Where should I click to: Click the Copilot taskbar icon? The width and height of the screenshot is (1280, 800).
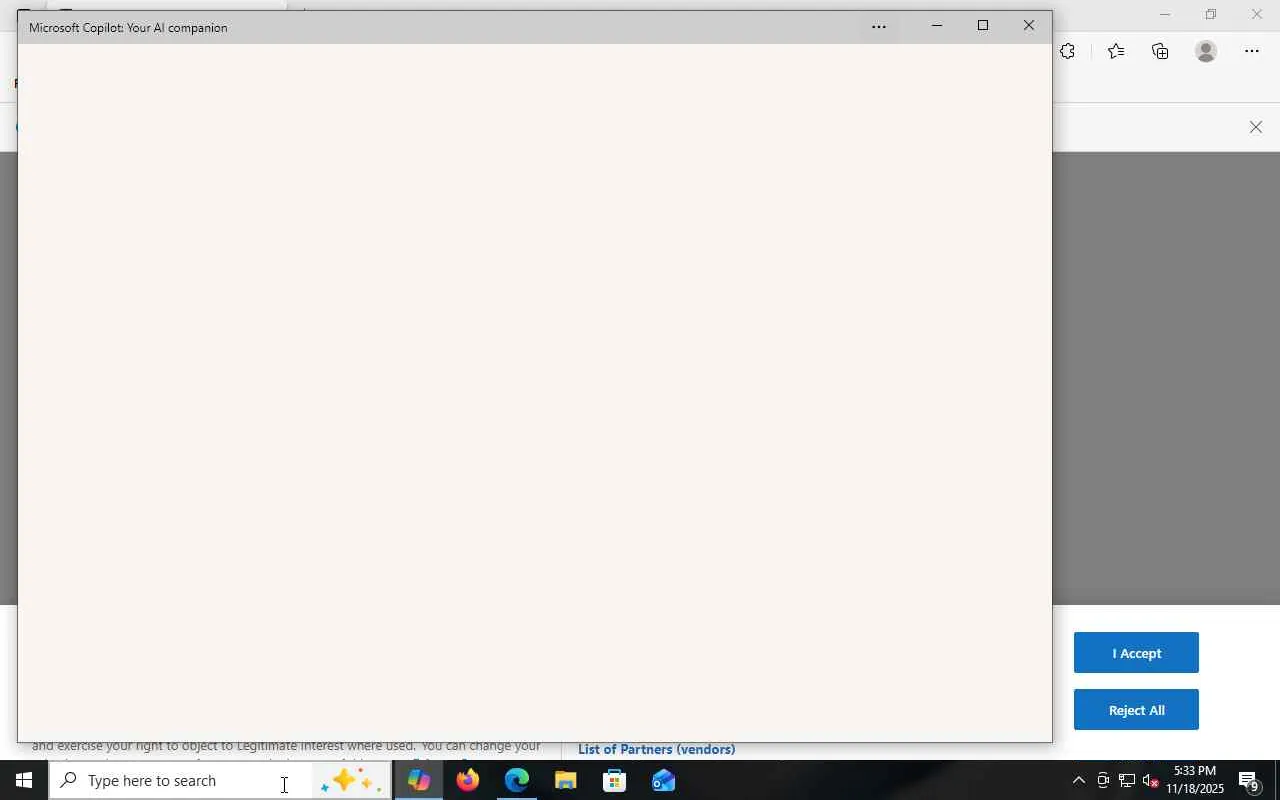tap(418, 780)
